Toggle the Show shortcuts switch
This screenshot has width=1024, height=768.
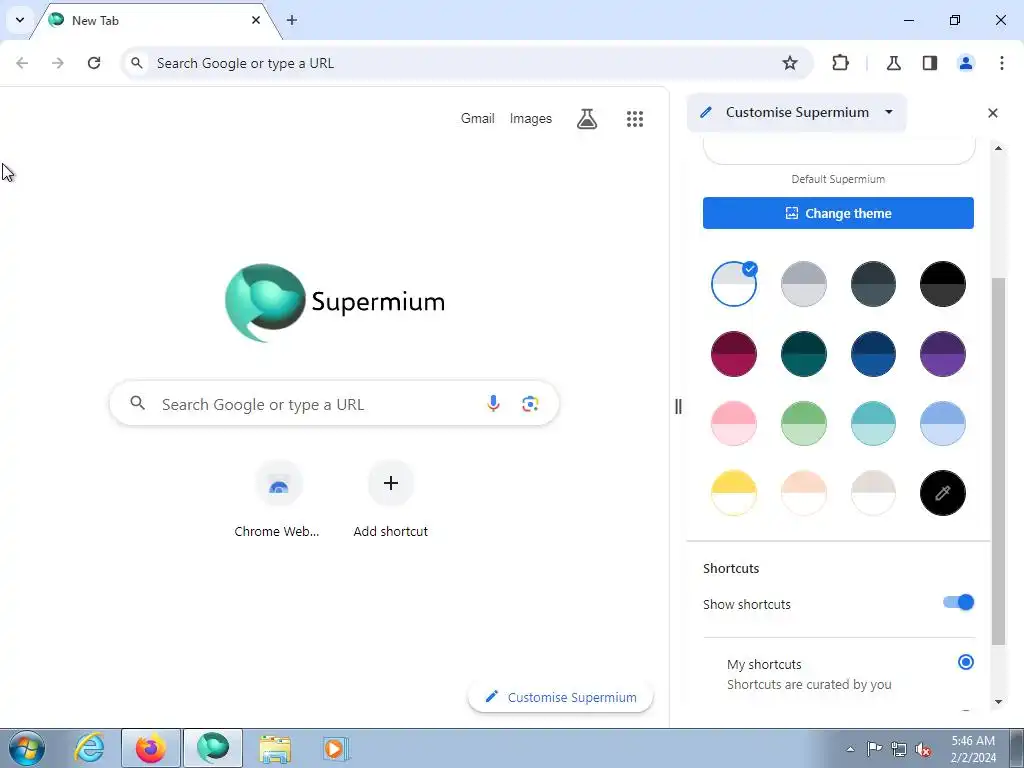pyautogui.click(x=958, y=602)
